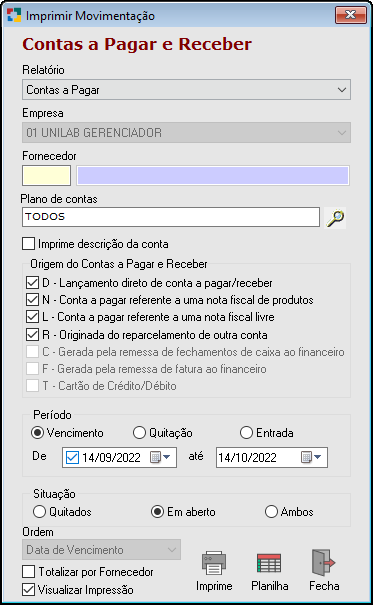This screenshot has height=605, width=373.
Task: Click the yellow Fornecedor code field
Action: [47, 176]
